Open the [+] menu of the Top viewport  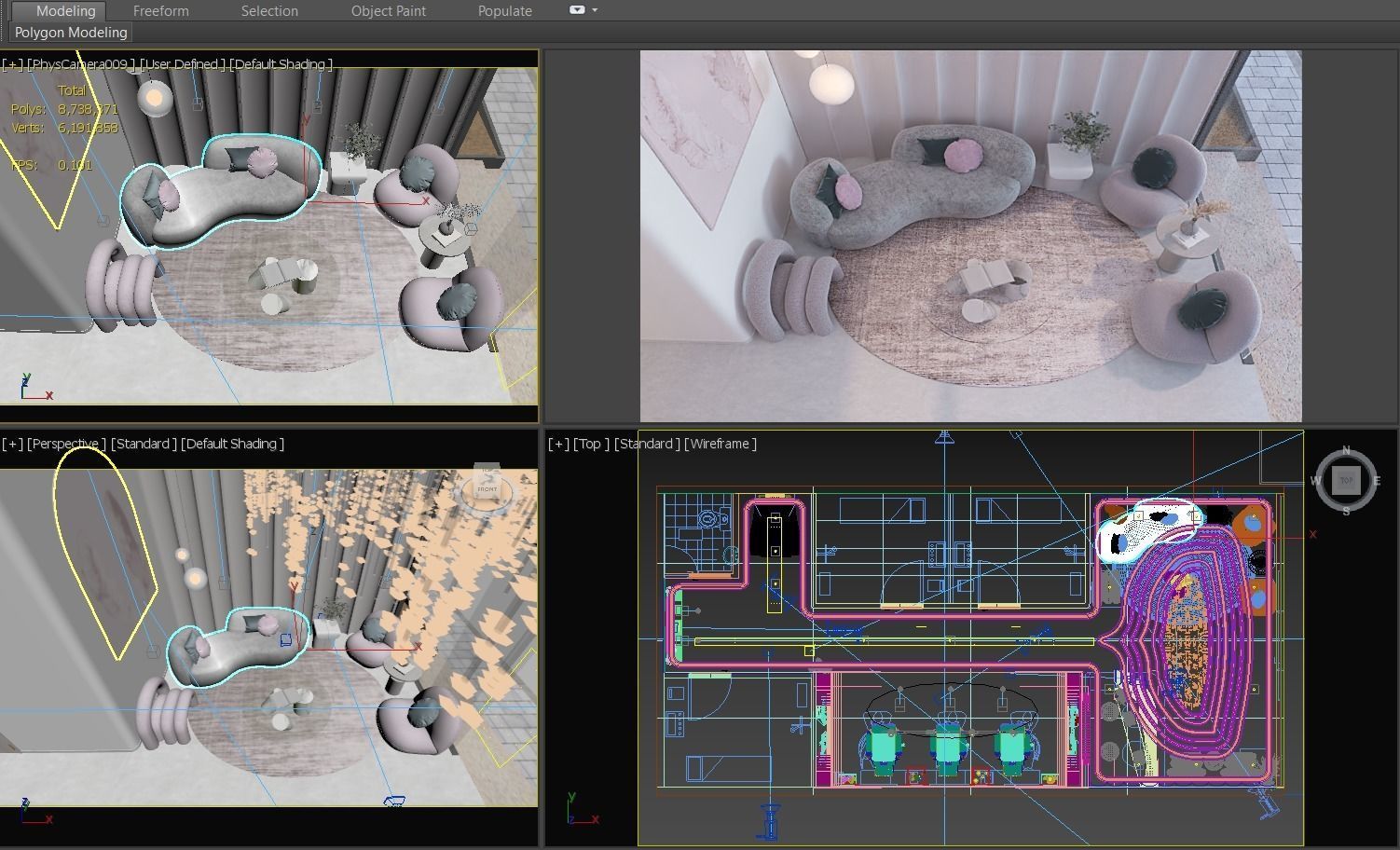[558, 444]
